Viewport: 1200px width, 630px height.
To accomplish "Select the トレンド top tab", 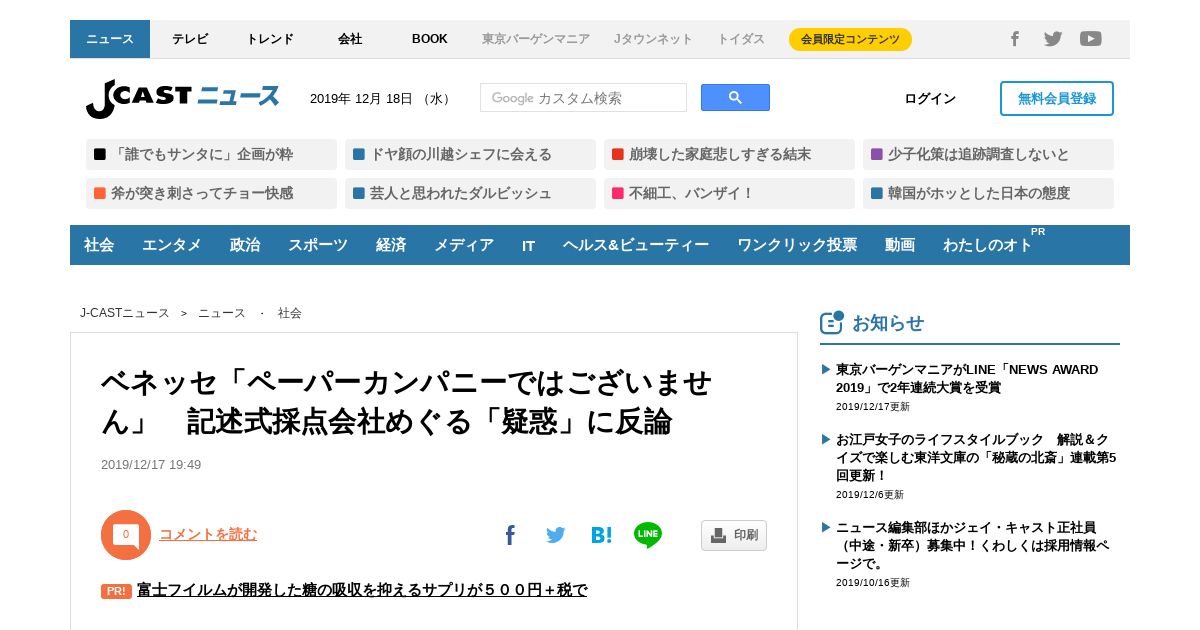I will (270, 39).
